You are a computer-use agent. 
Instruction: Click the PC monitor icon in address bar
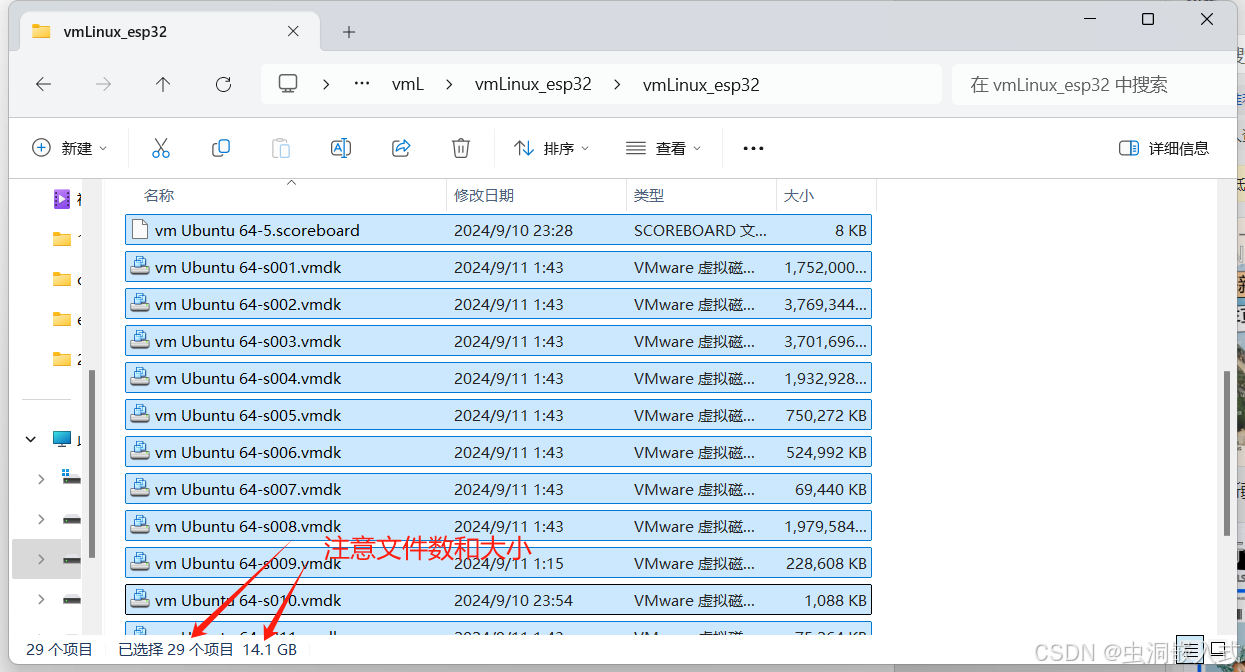pyautogui.click(x=288, y=84)
